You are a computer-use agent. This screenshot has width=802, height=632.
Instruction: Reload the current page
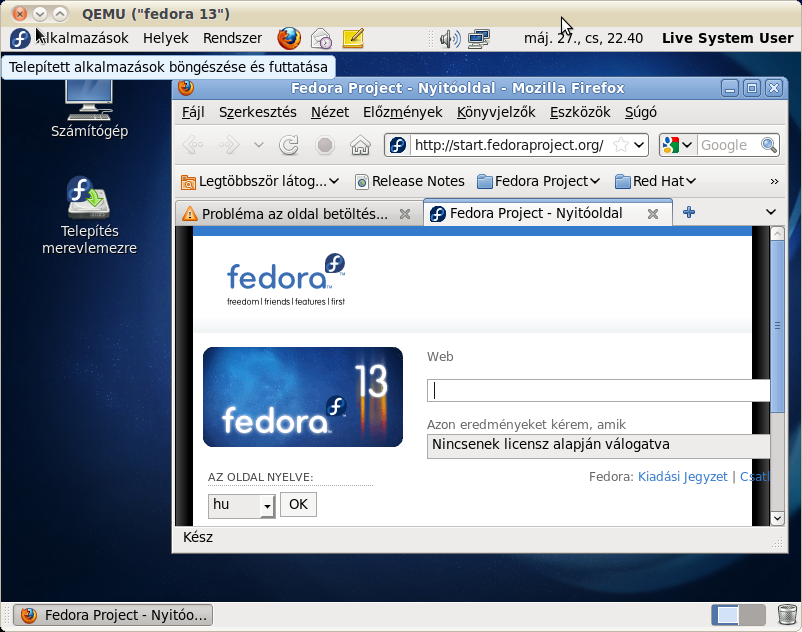pos(289,145)
